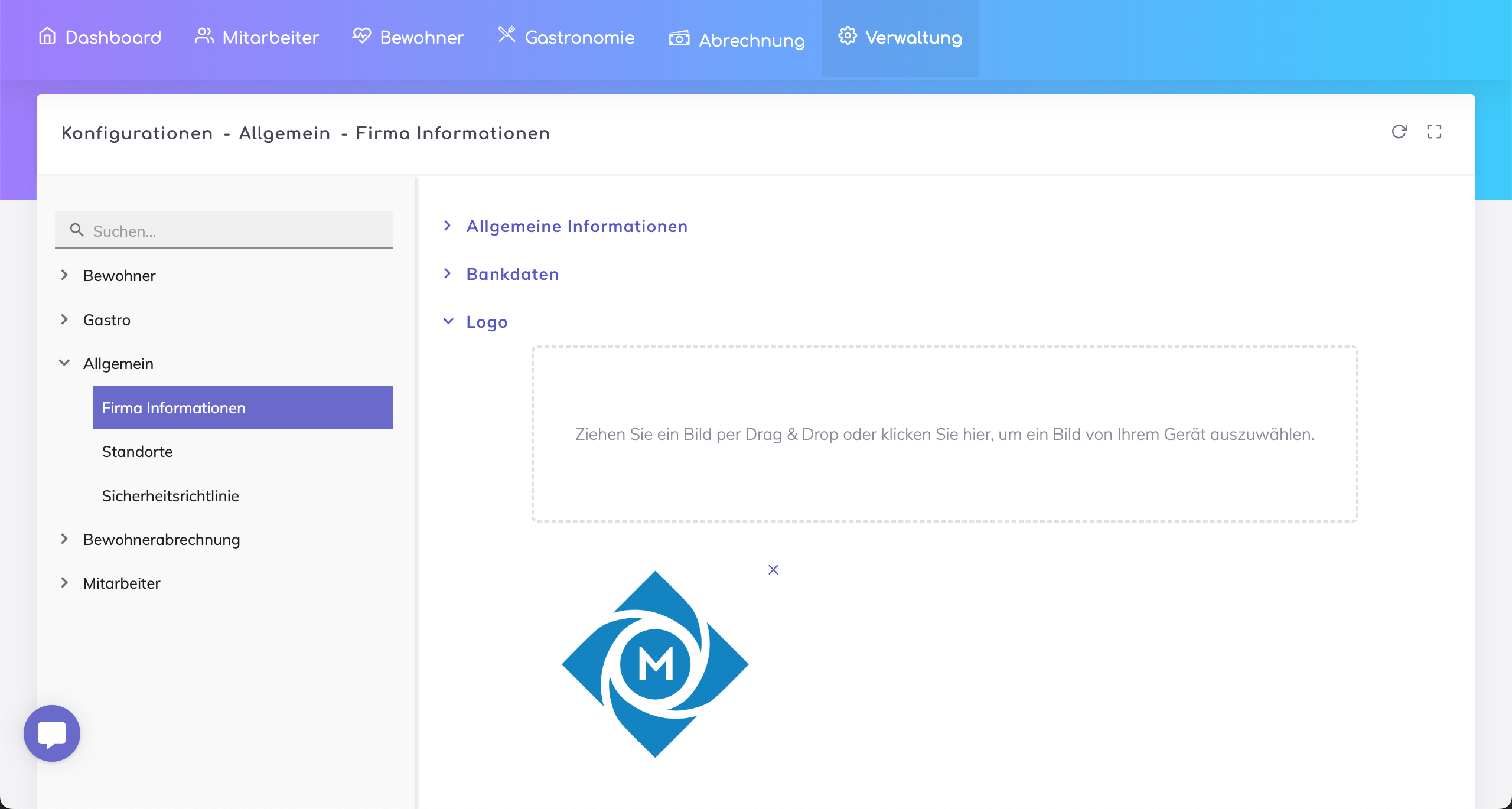This screenshot has height=809, width=1512.
Task: Click the Abrechnung banknote icon
Action: point(679,39)
